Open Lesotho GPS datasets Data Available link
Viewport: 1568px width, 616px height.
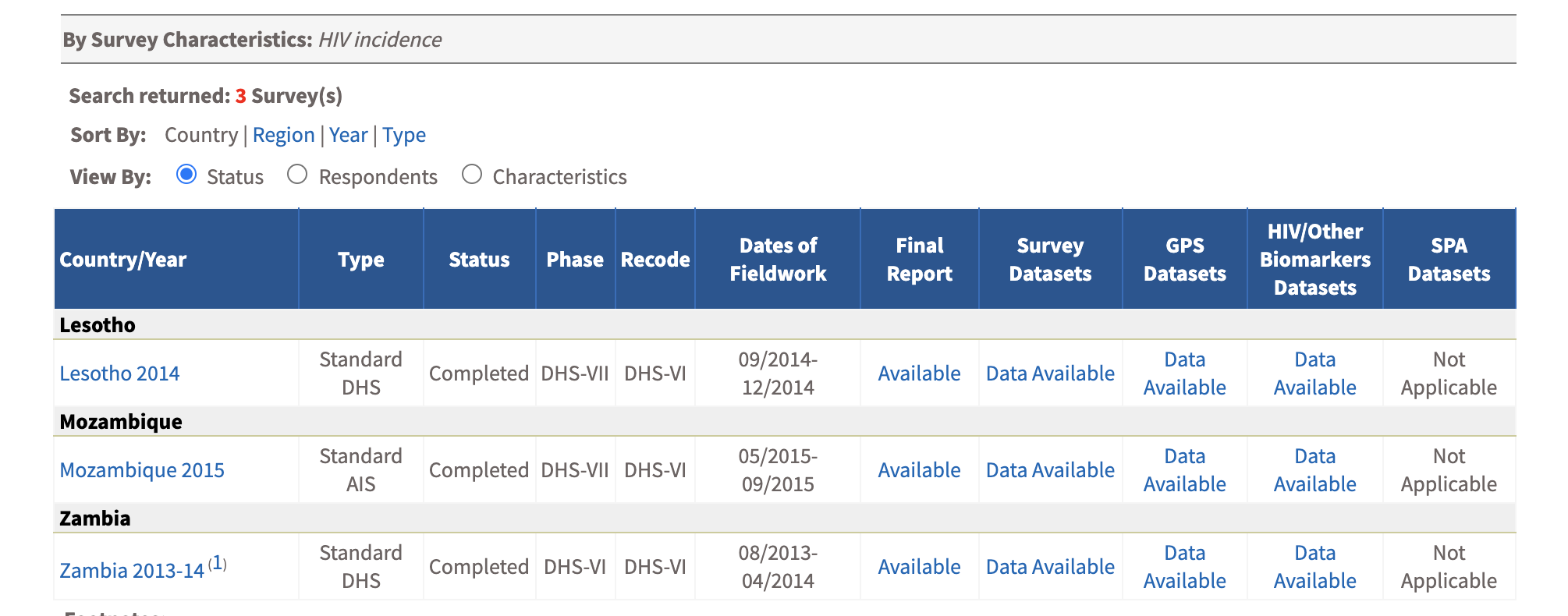(x=1184, y=373)
